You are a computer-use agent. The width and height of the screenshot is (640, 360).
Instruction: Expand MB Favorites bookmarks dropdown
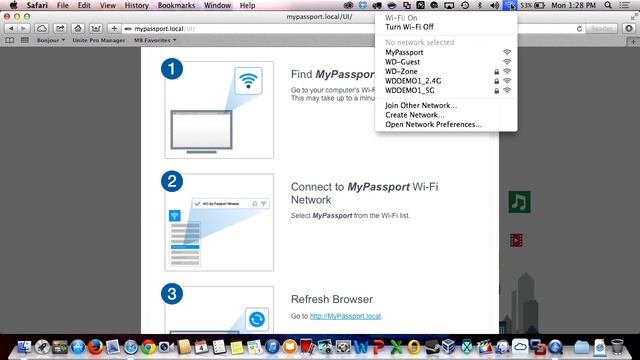click(x=155, y=40)
